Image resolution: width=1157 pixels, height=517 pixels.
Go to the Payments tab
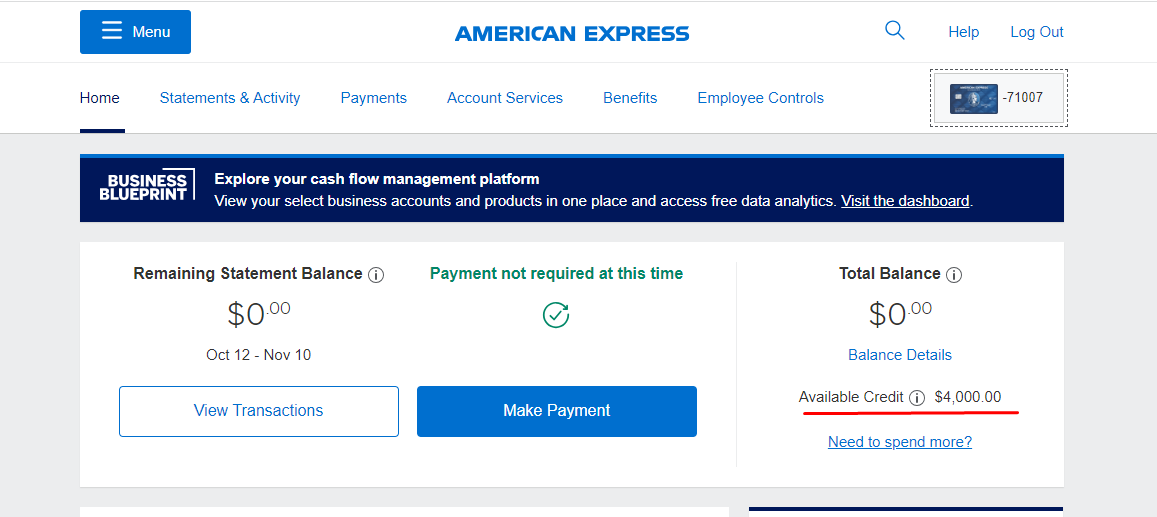[x=373, y=98]
